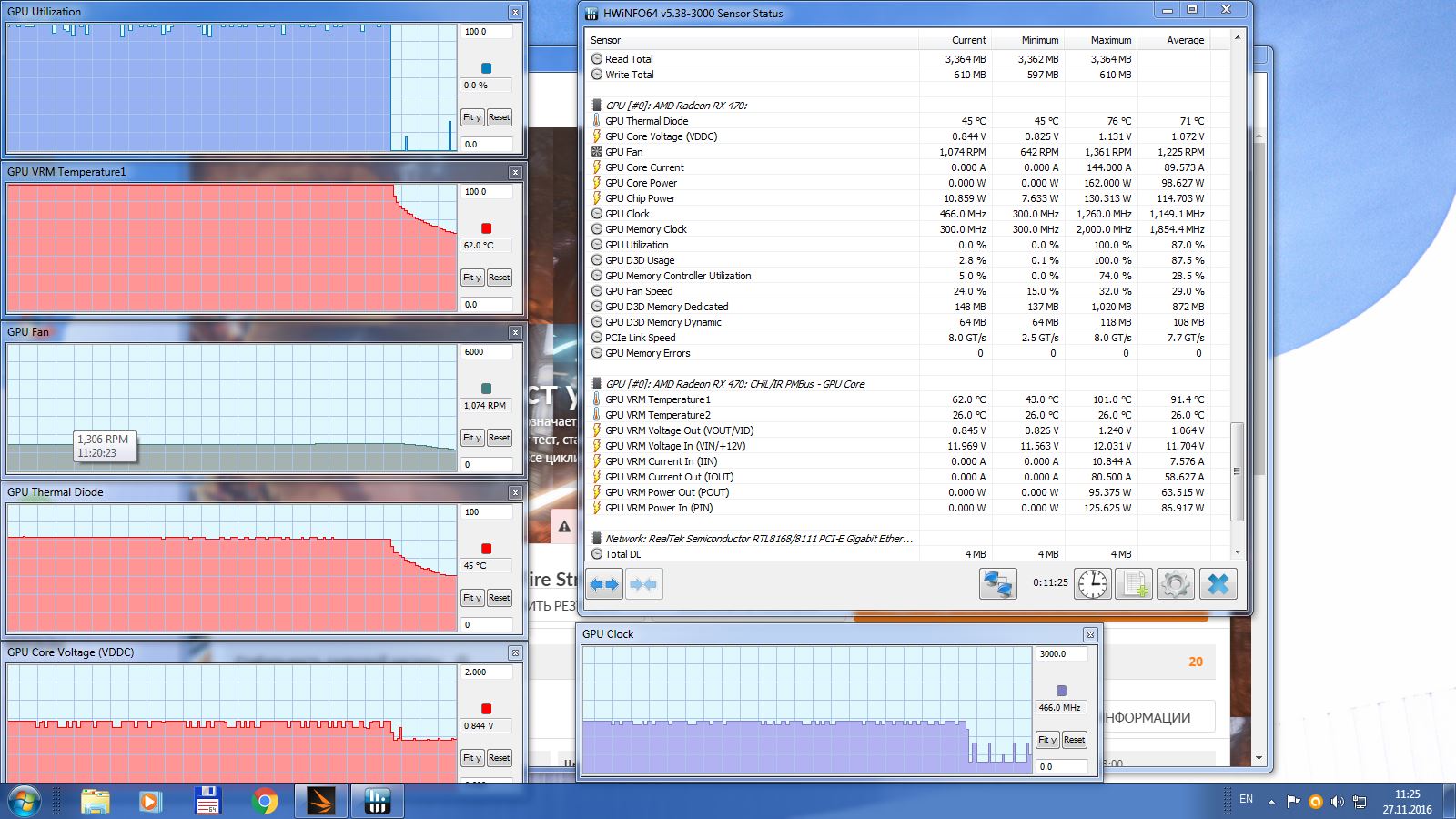Click Fit y in GPU Utilization graph

[472, 117]
